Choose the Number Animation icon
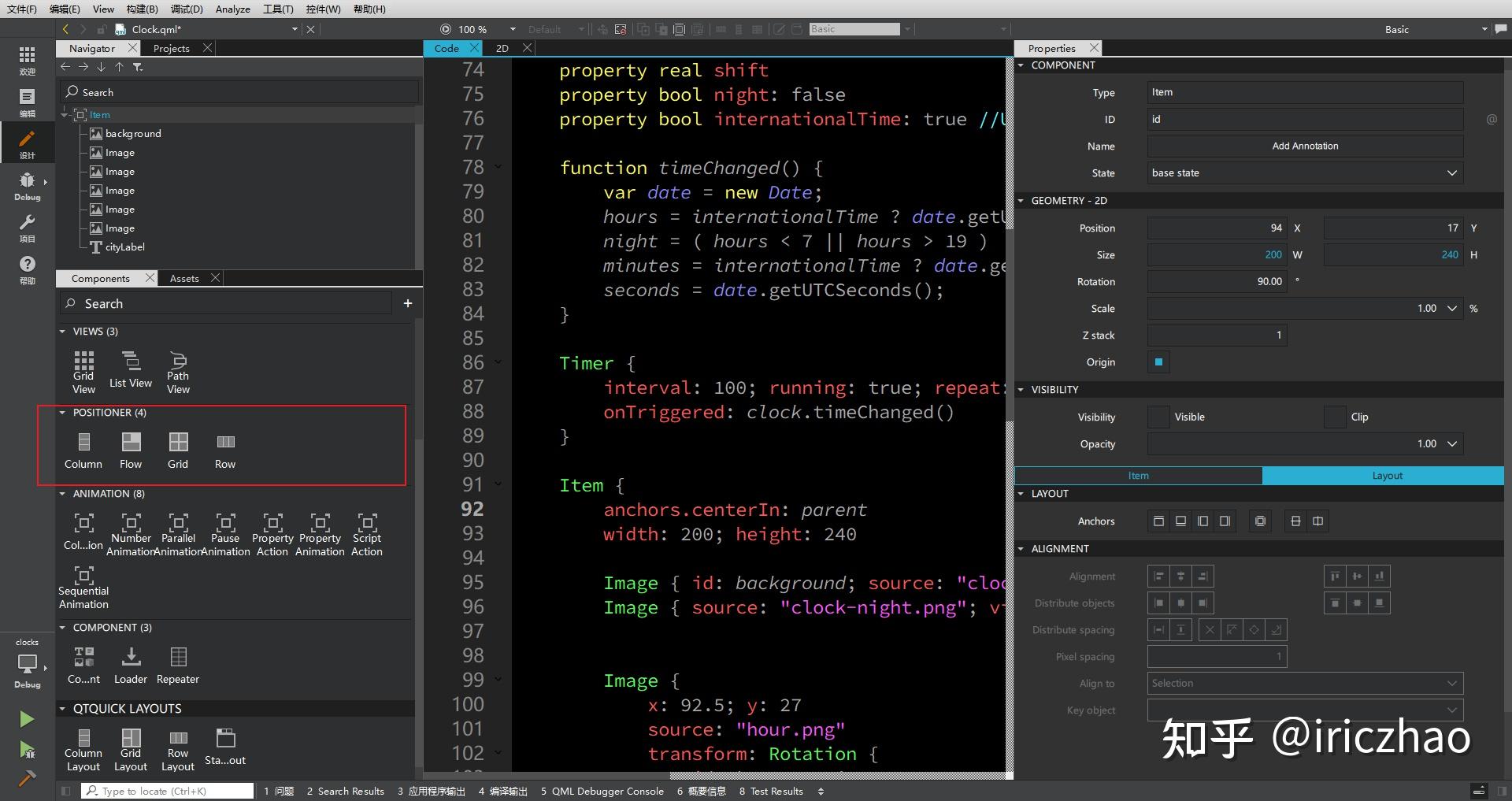1512x801 pixels. 131,523
